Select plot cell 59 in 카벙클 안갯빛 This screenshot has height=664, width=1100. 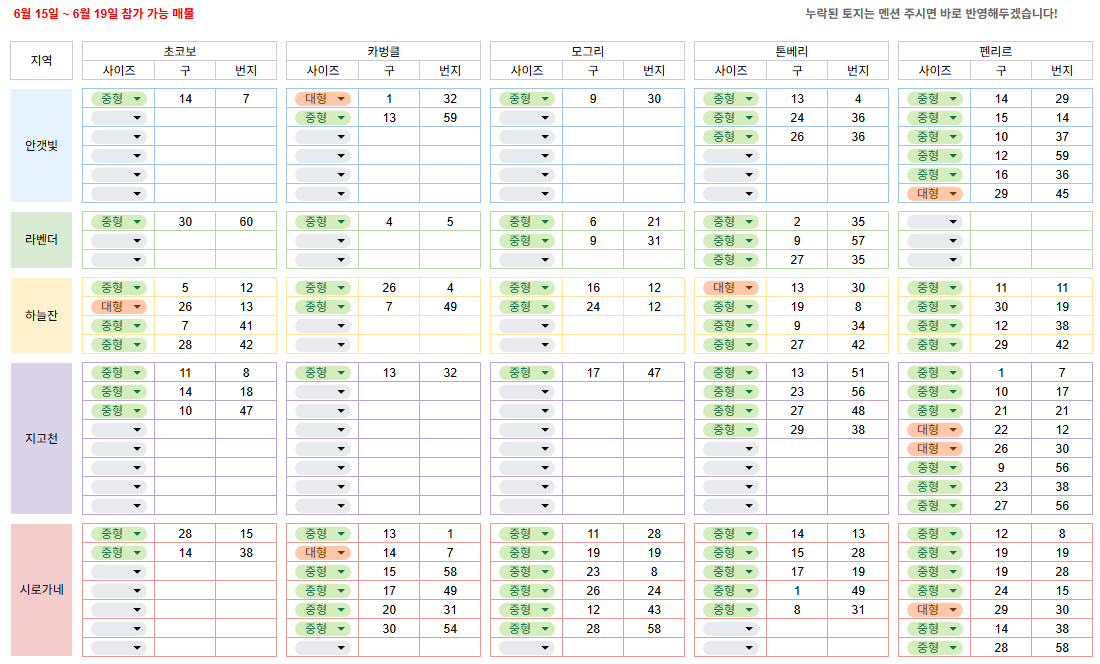coord(450,118)
